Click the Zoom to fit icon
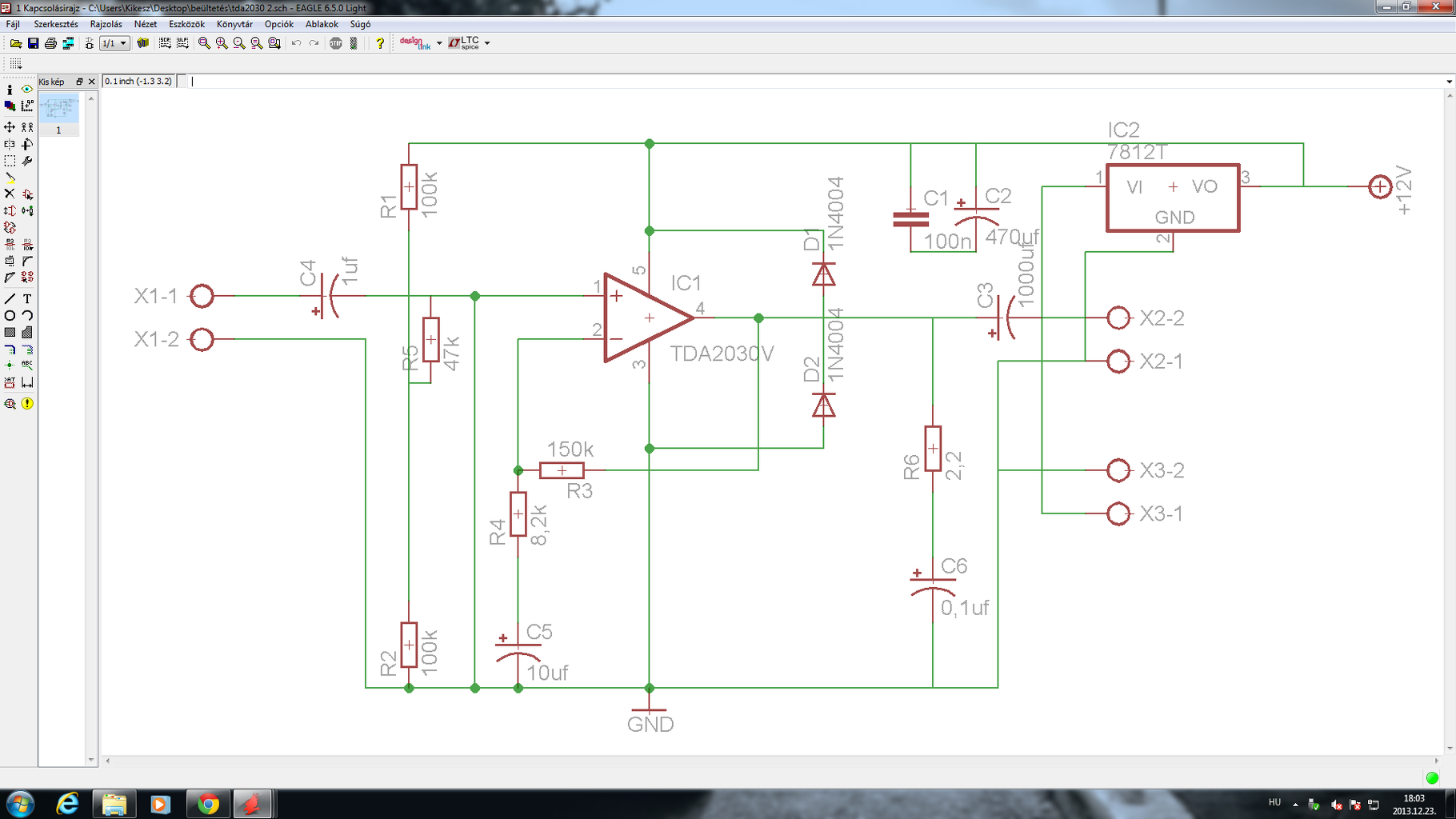 point(204,43)
